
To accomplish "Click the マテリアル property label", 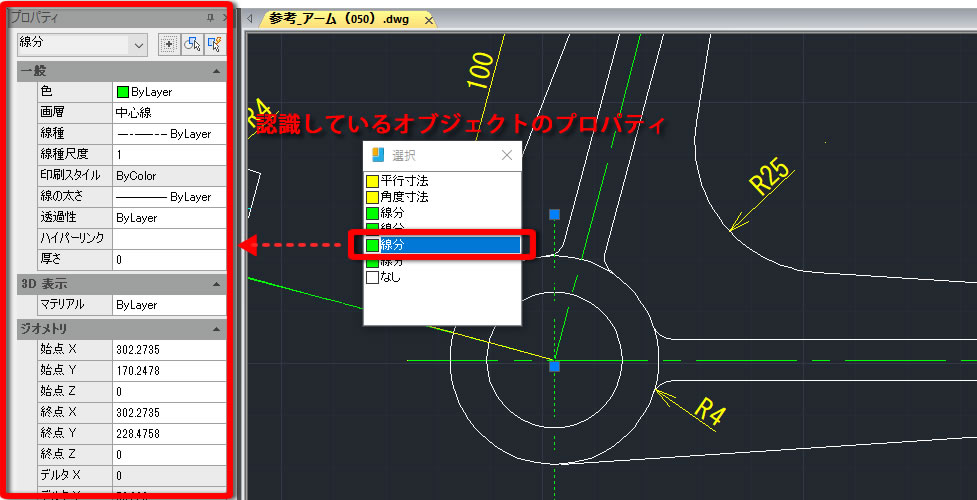I will click(x=62, y=305).
